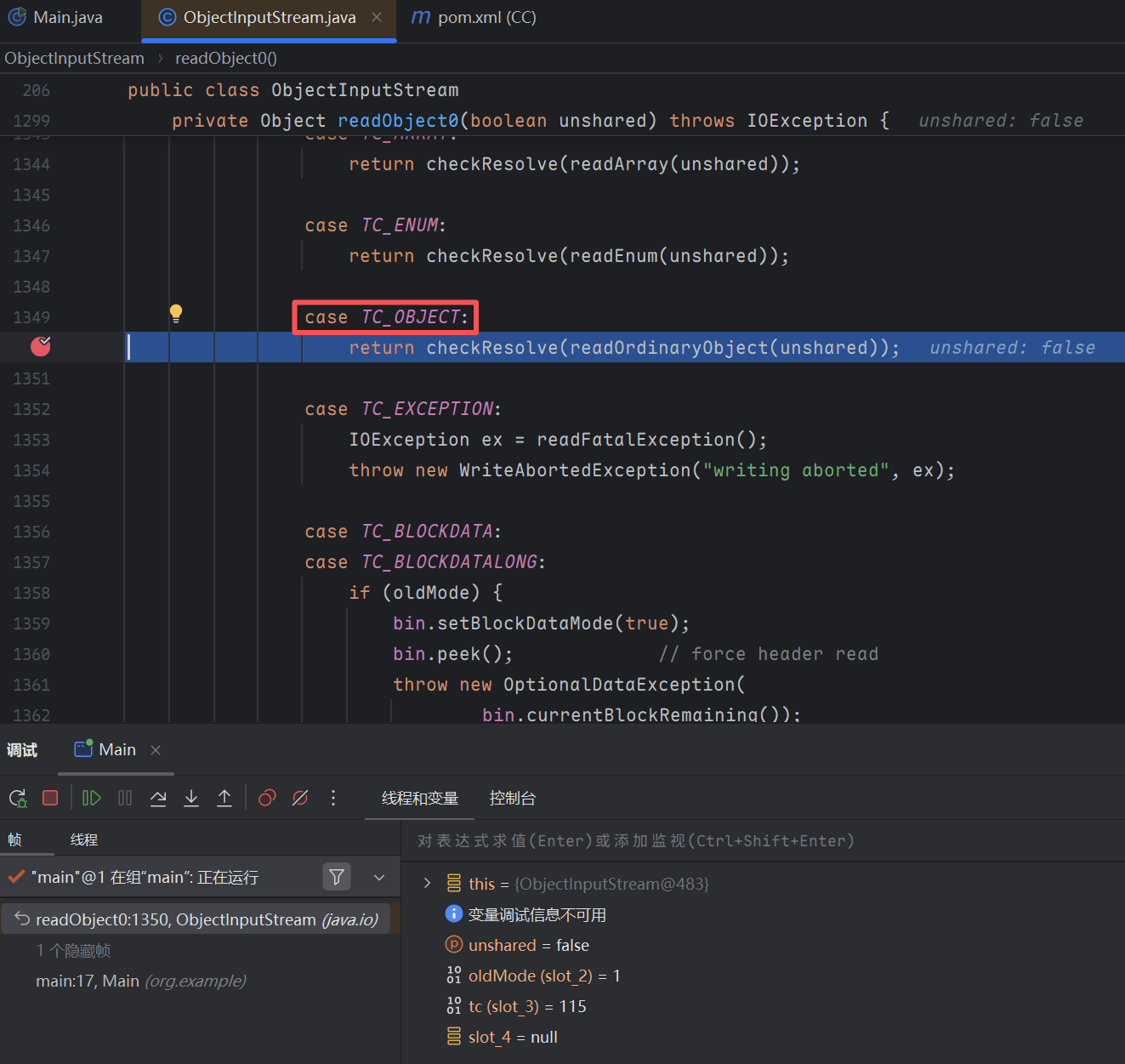Open View Breakpoints dialog
The height and width of the screenshot is (1064, 1125).
267,798
